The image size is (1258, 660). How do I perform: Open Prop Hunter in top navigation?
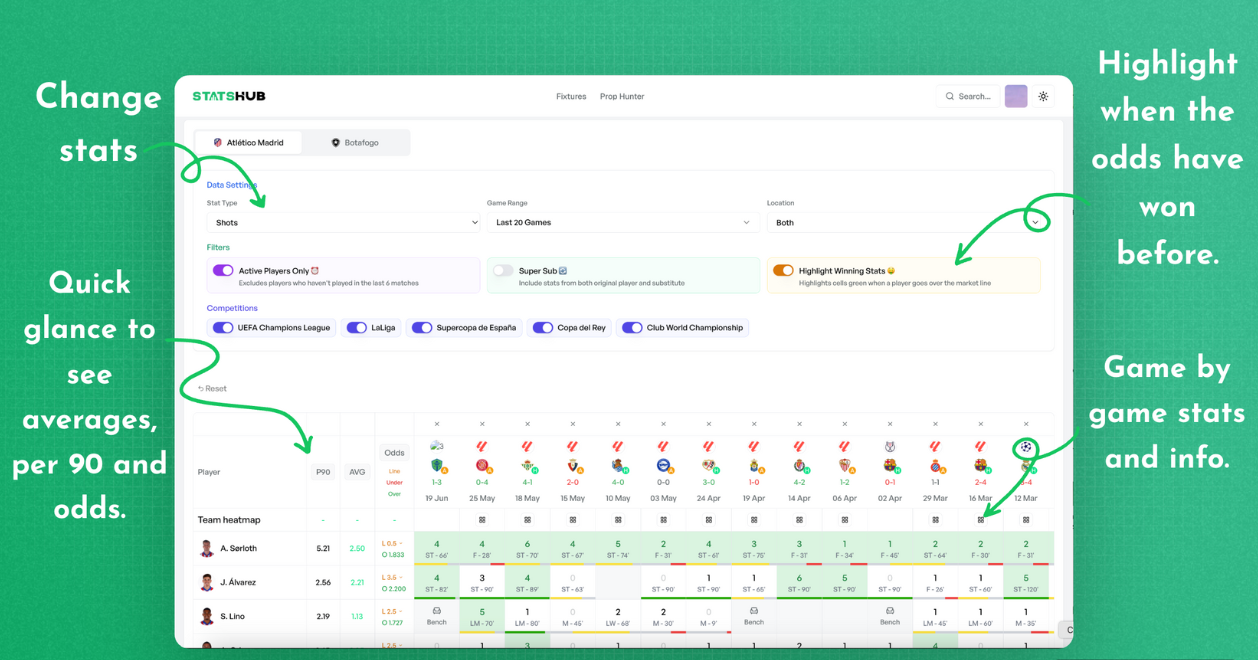tap(622, 96)
